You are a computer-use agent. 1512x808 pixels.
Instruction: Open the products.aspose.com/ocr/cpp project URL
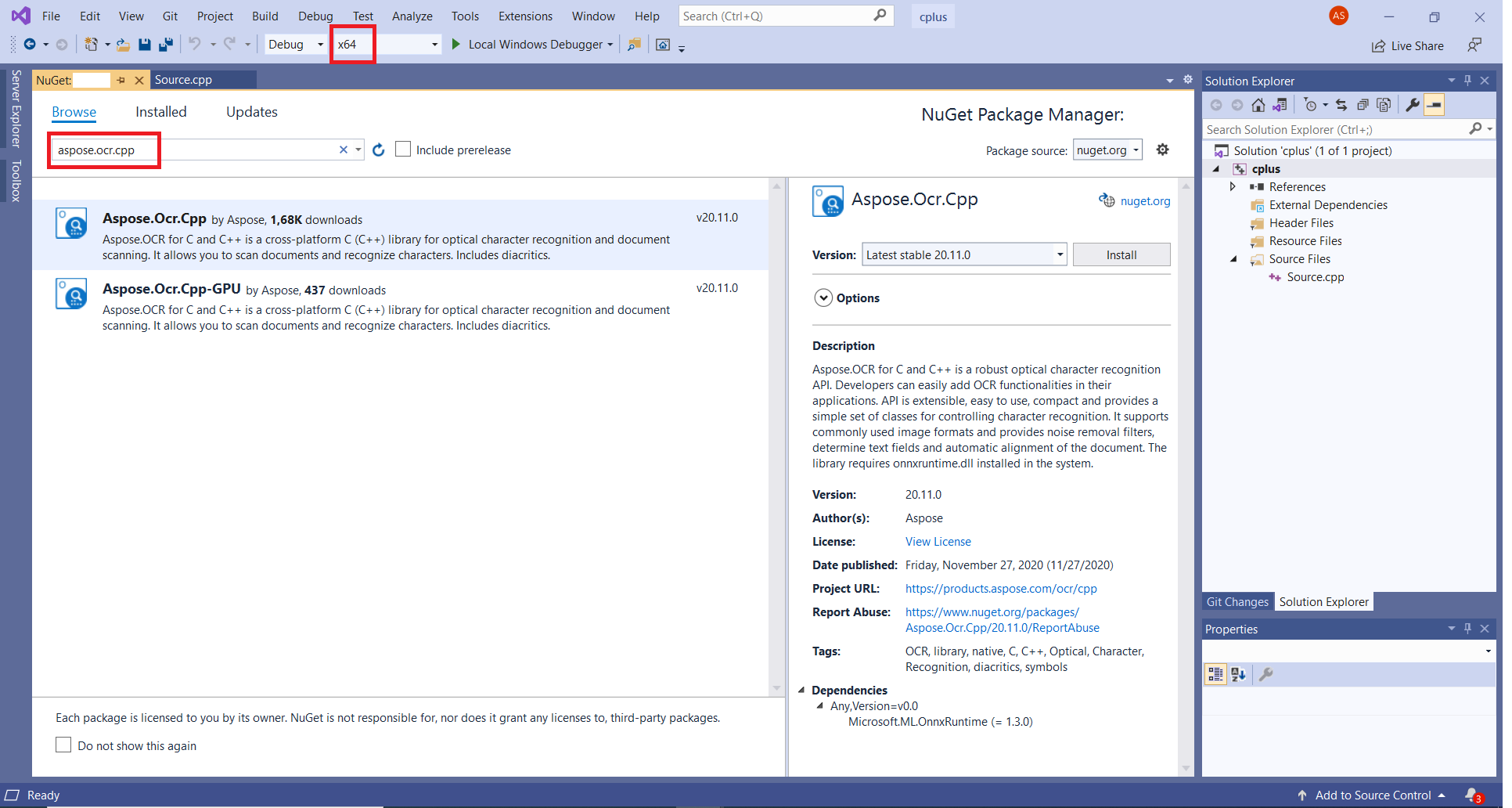click(x=1001, y=588)
